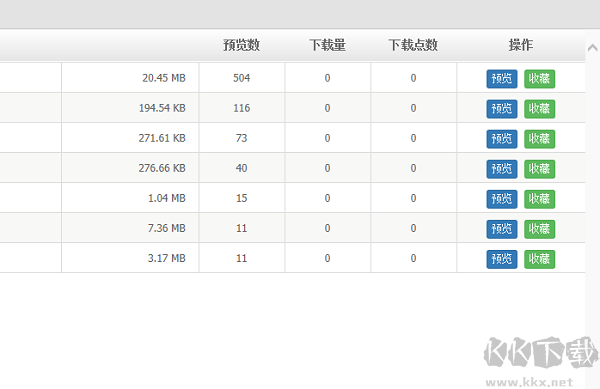Click the scrollbar up arrow
Viewport: 600px width, 389px height.
(x=592, y=47)
